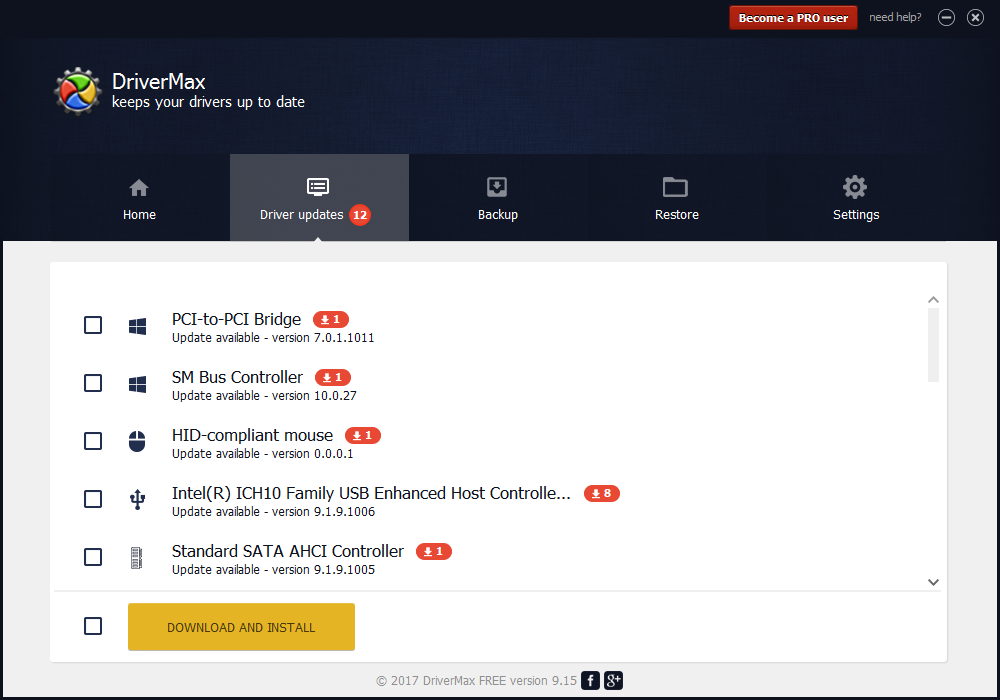Click download badge next to HID-compliant mouse
1000x700 pixels.
(363, 435)
